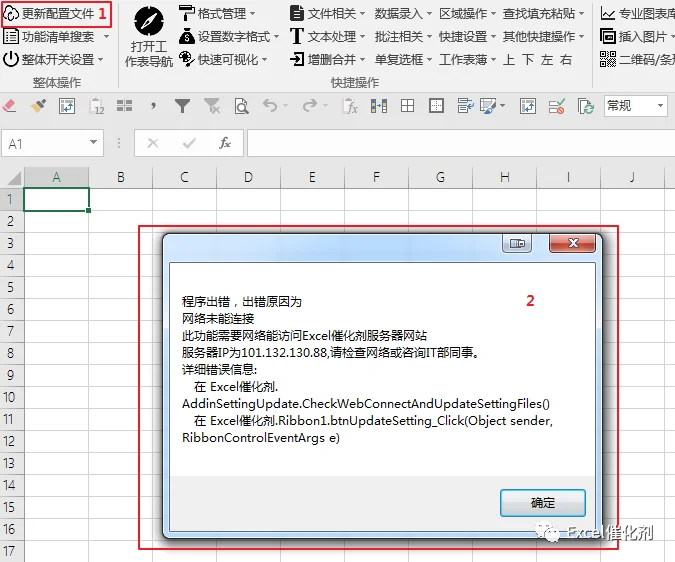Click the black filter funnel icon

pyautogui.click(x=183, y=105)
